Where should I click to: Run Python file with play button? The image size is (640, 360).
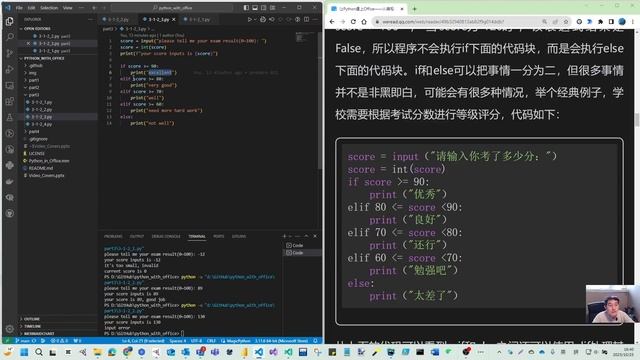249,19
